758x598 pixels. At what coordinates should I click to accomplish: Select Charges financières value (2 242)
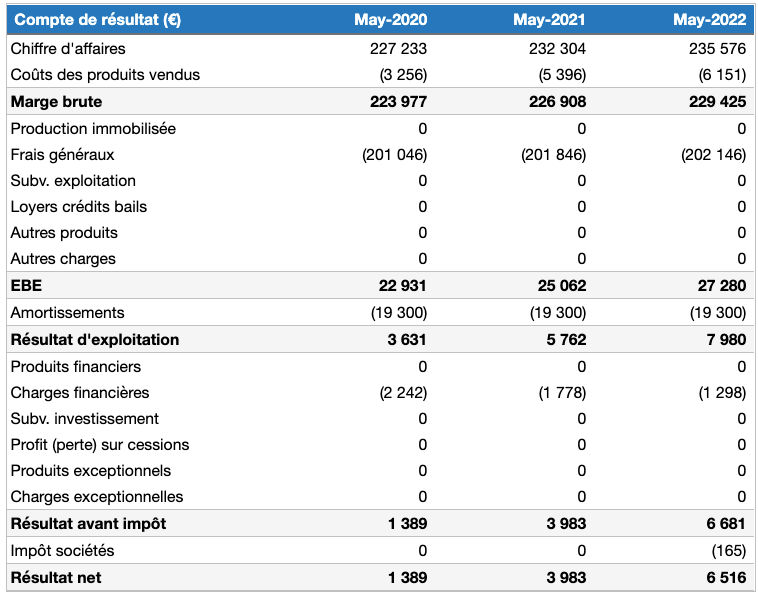403,393
